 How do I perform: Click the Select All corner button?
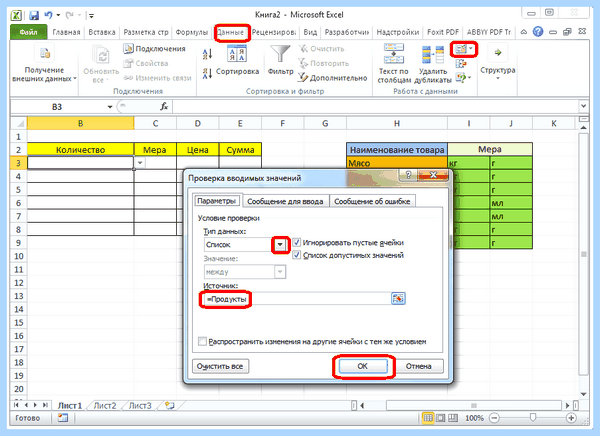tap(18, 123)
